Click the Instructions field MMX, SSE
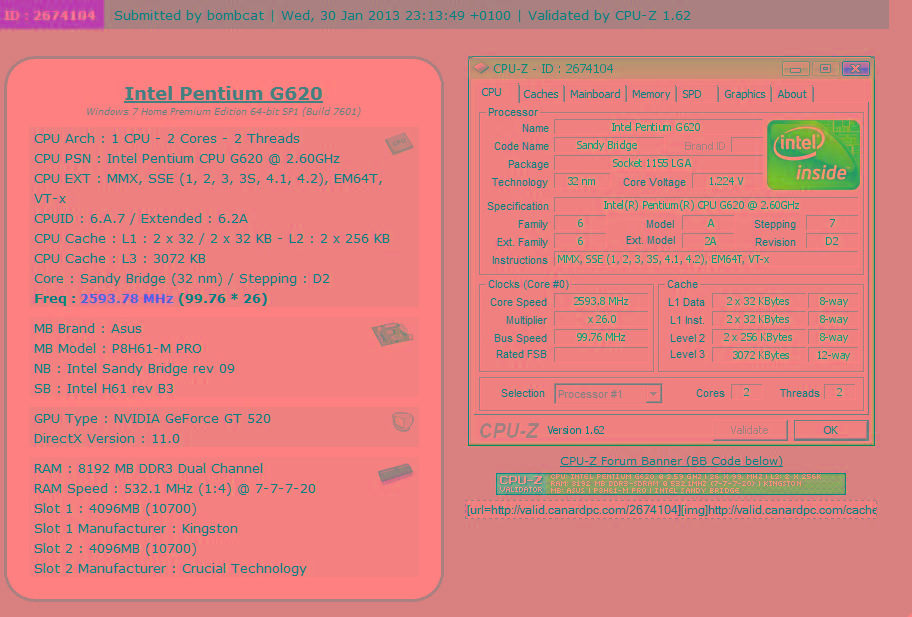This screenshot has width=912, height=617. point(706,259)
